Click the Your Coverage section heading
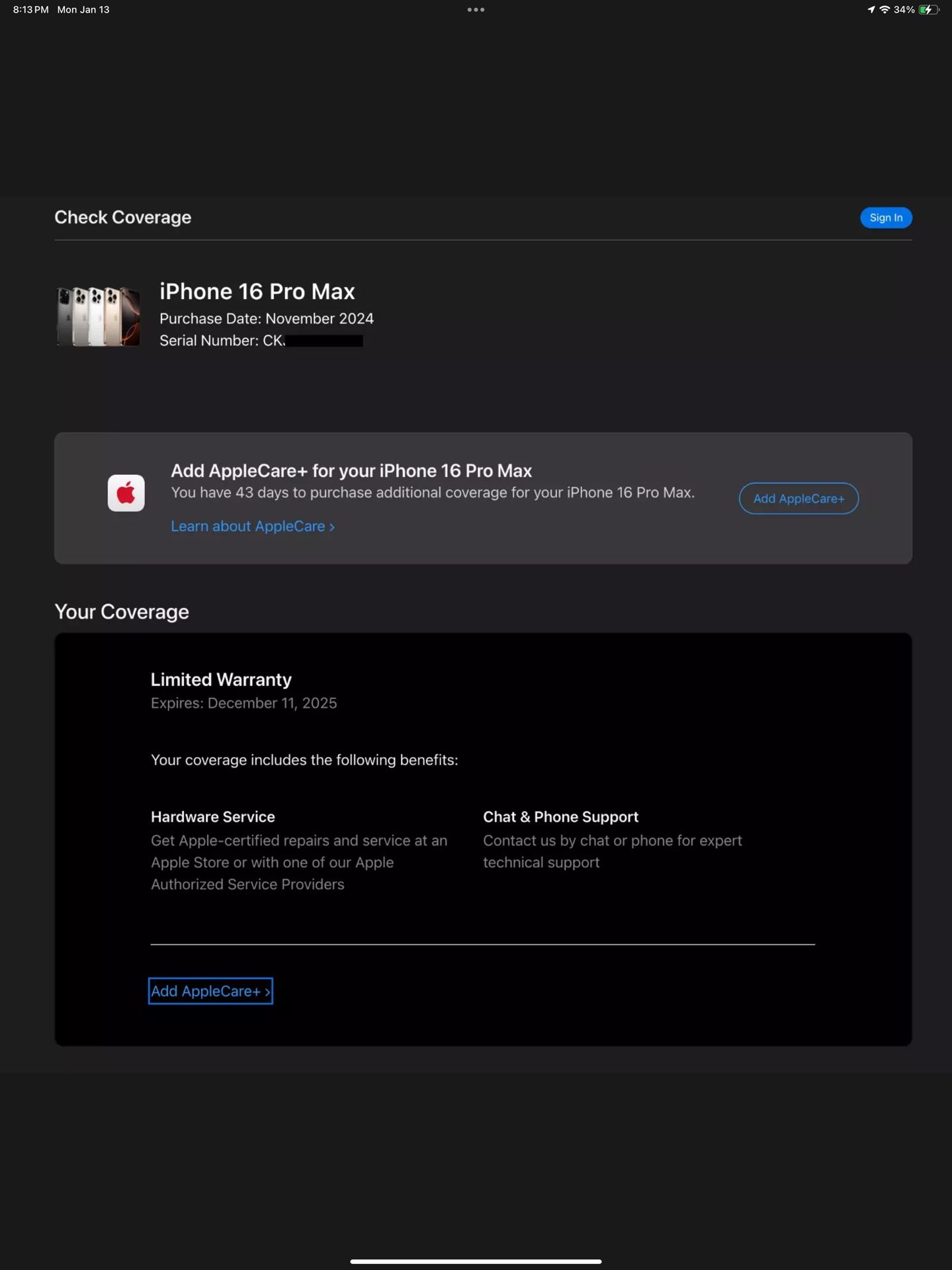The image size is (952, 1270). pos(122,612)
